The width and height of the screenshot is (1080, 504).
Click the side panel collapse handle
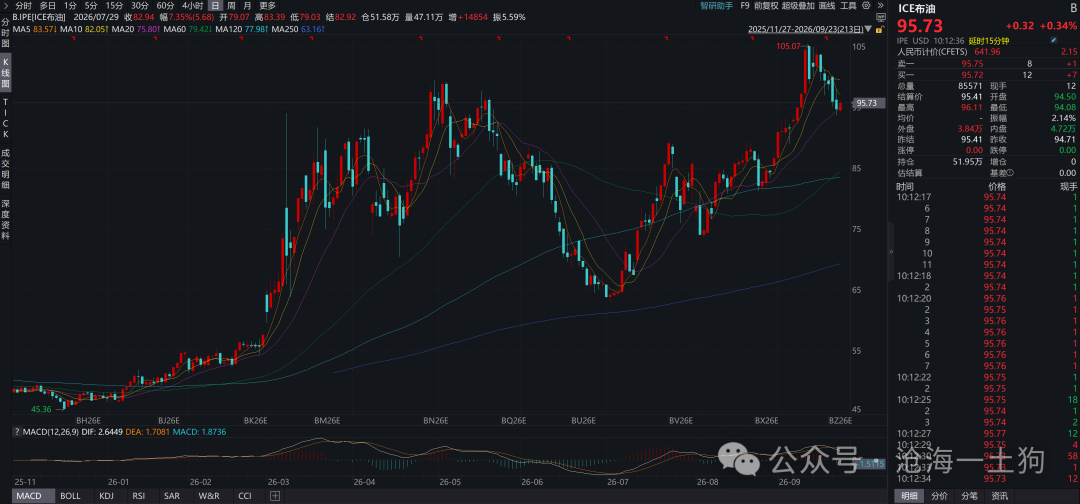coord(891,252)
